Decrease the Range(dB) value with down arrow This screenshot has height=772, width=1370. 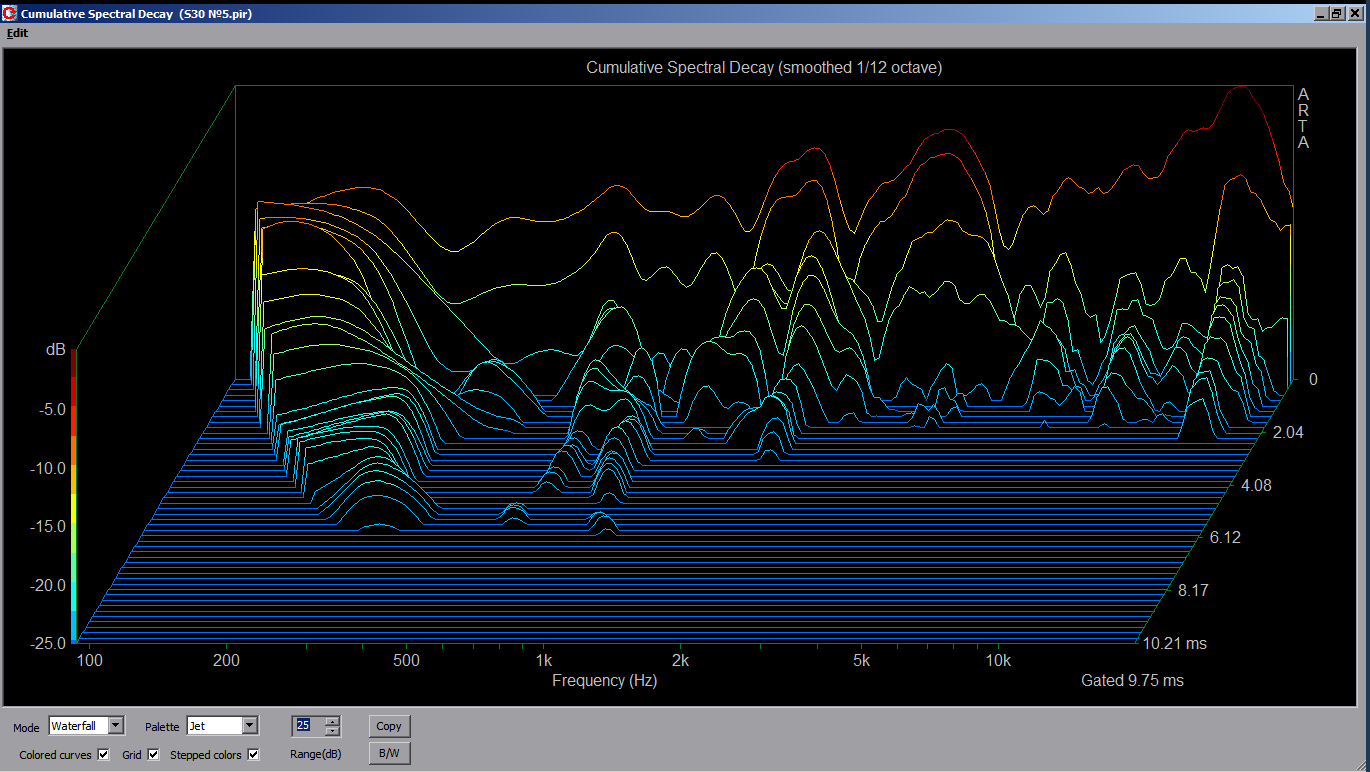[333, 731]
